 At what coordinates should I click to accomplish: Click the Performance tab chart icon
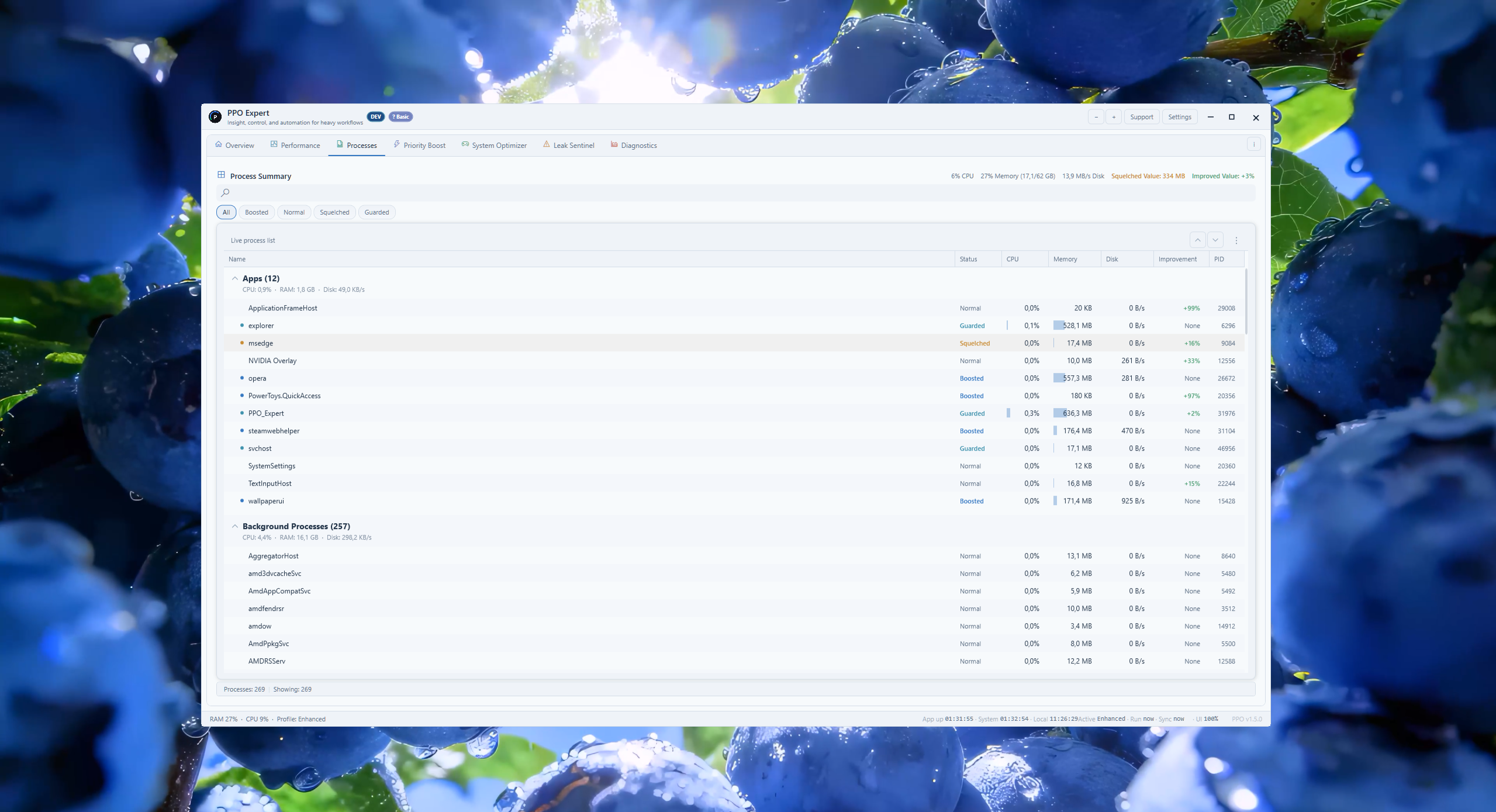tap(274, 144)
